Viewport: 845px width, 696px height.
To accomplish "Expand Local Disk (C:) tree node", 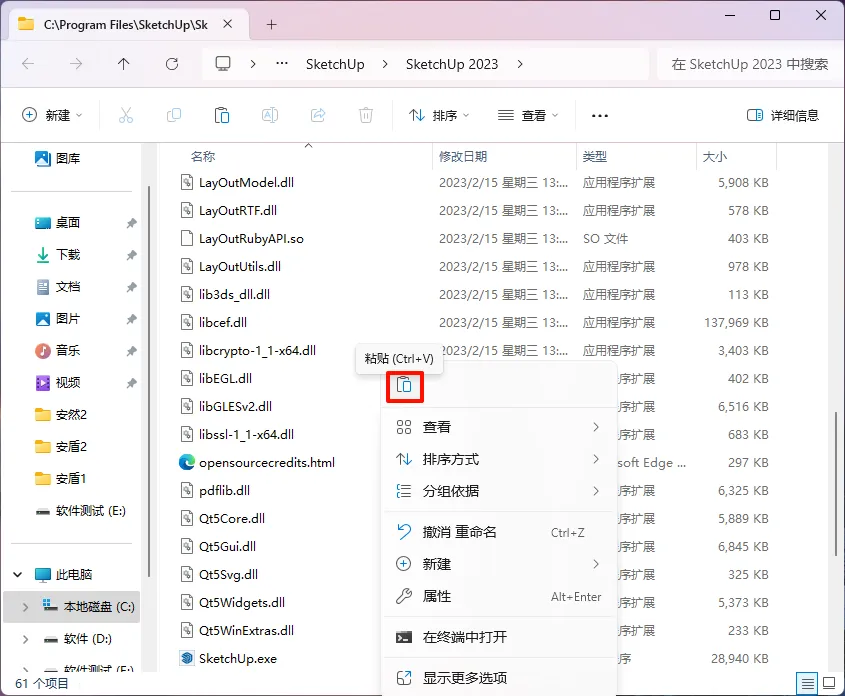I will [25, 607].
